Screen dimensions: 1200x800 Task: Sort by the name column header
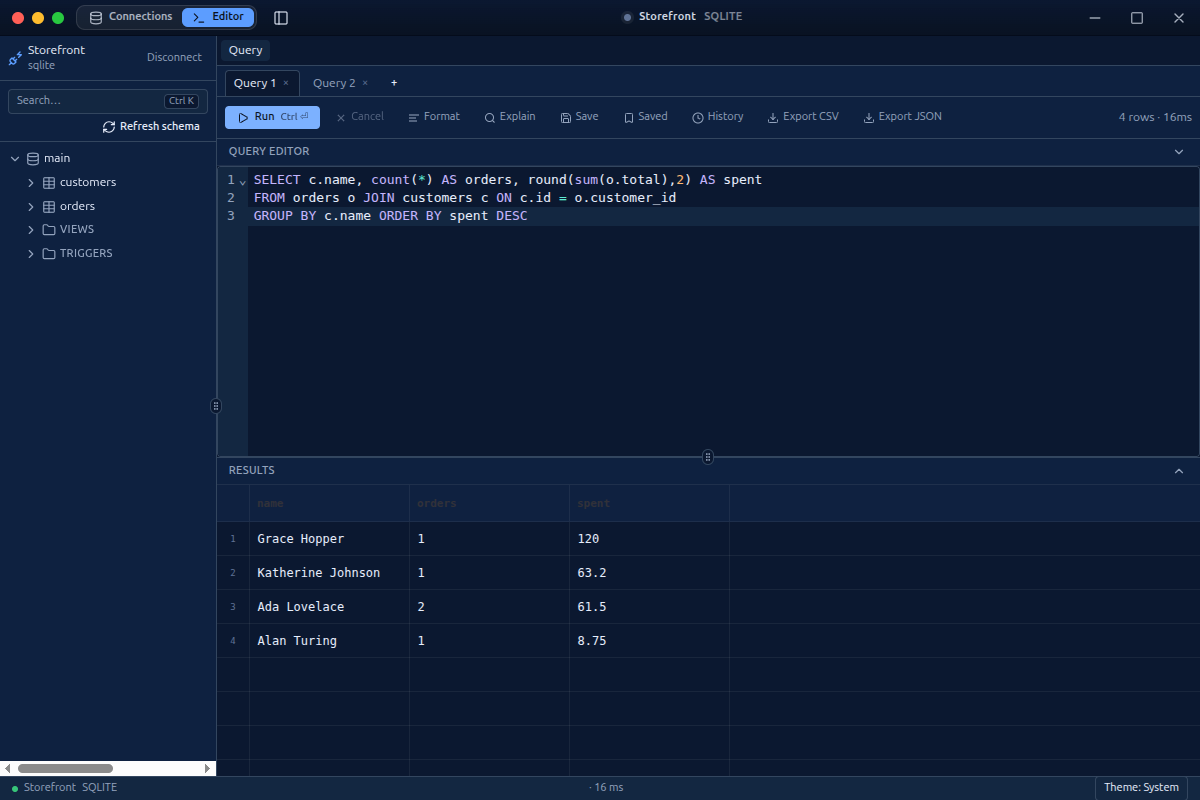click(x=329, y=503)
